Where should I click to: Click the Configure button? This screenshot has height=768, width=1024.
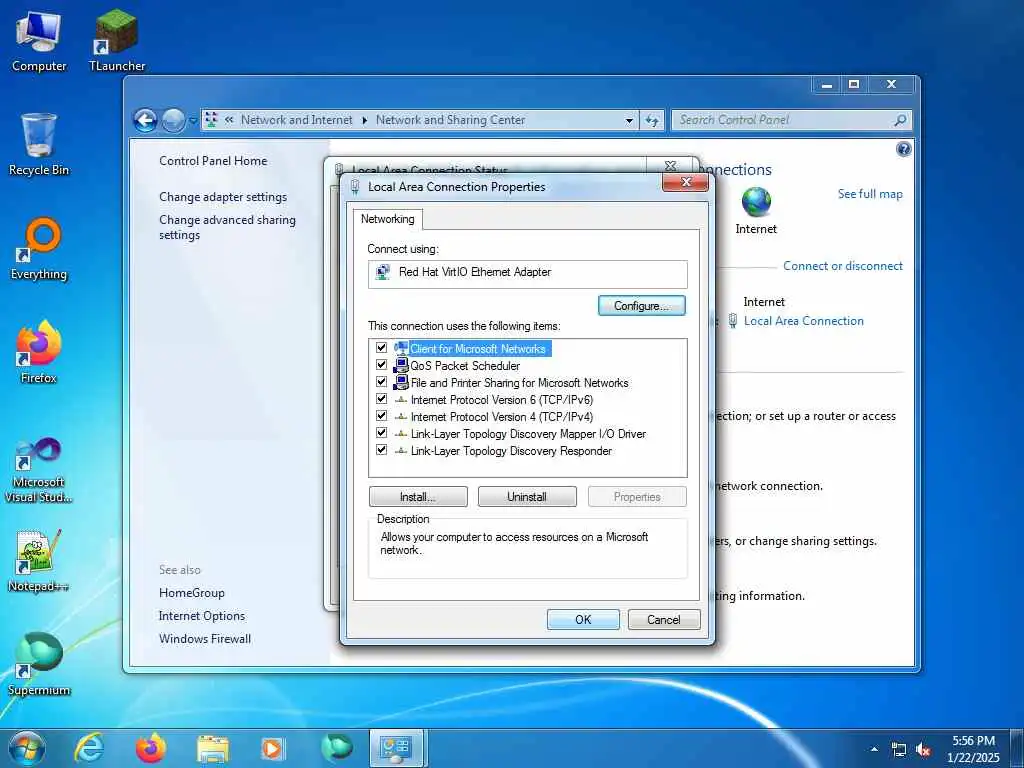(641, 306)
